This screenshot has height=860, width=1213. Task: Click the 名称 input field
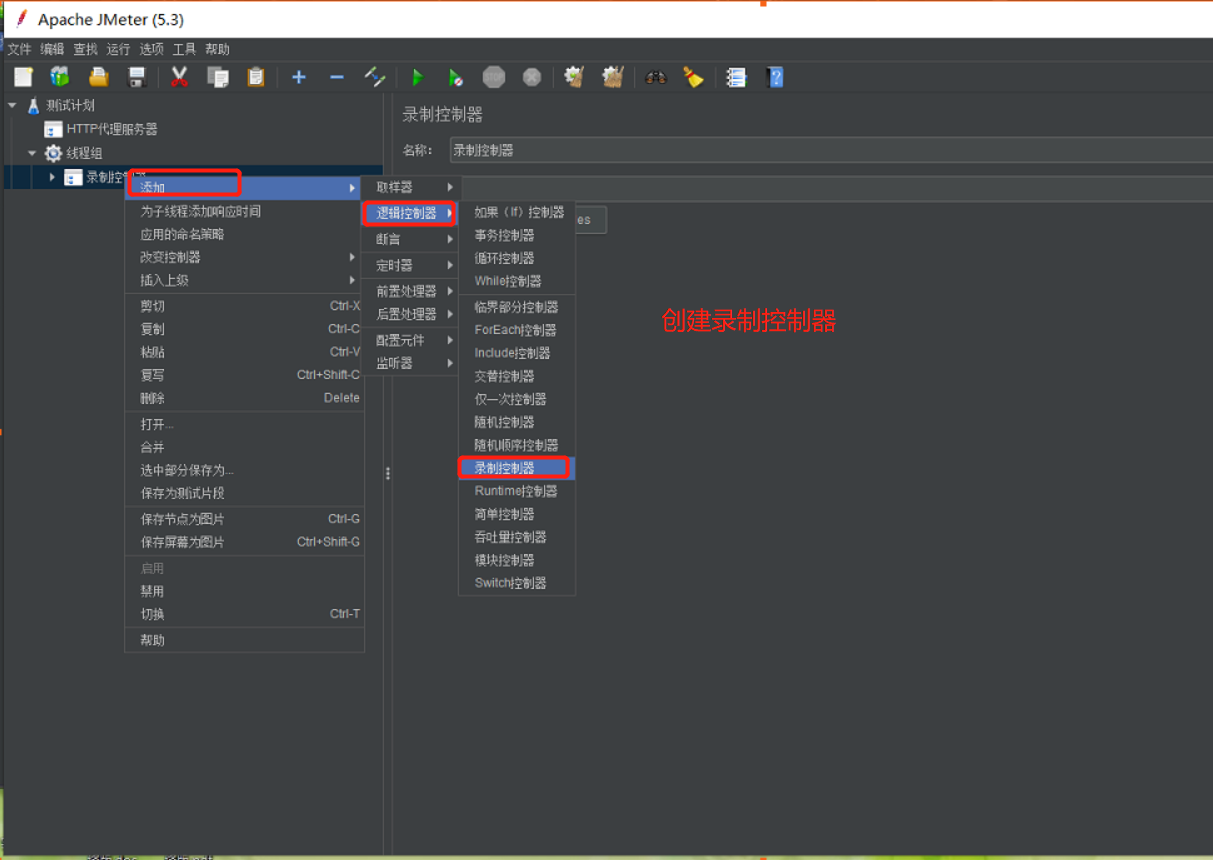click(830, 150)
